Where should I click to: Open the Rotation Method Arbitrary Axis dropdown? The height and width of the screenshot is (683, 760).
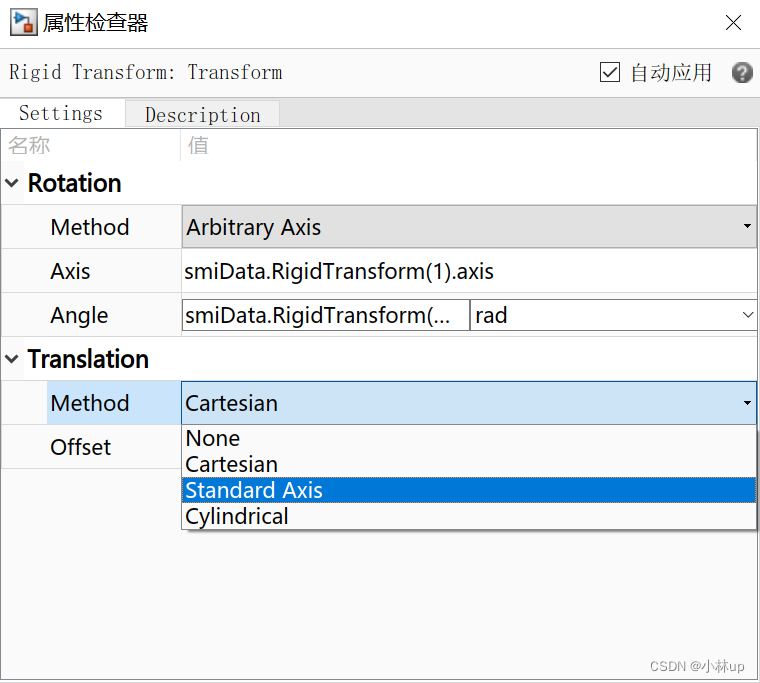click(469, 227)
